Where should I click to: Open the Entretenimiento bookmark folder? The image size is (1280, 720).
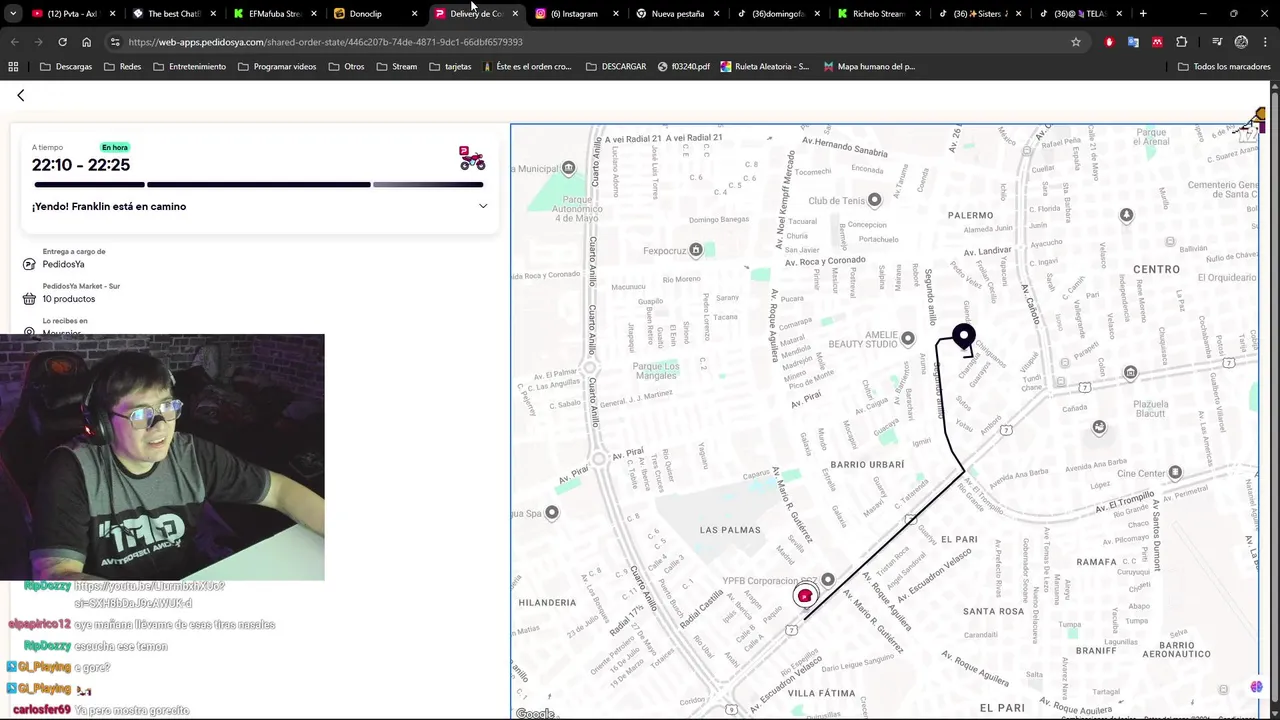pyautogui.click(x=189, y=67)
